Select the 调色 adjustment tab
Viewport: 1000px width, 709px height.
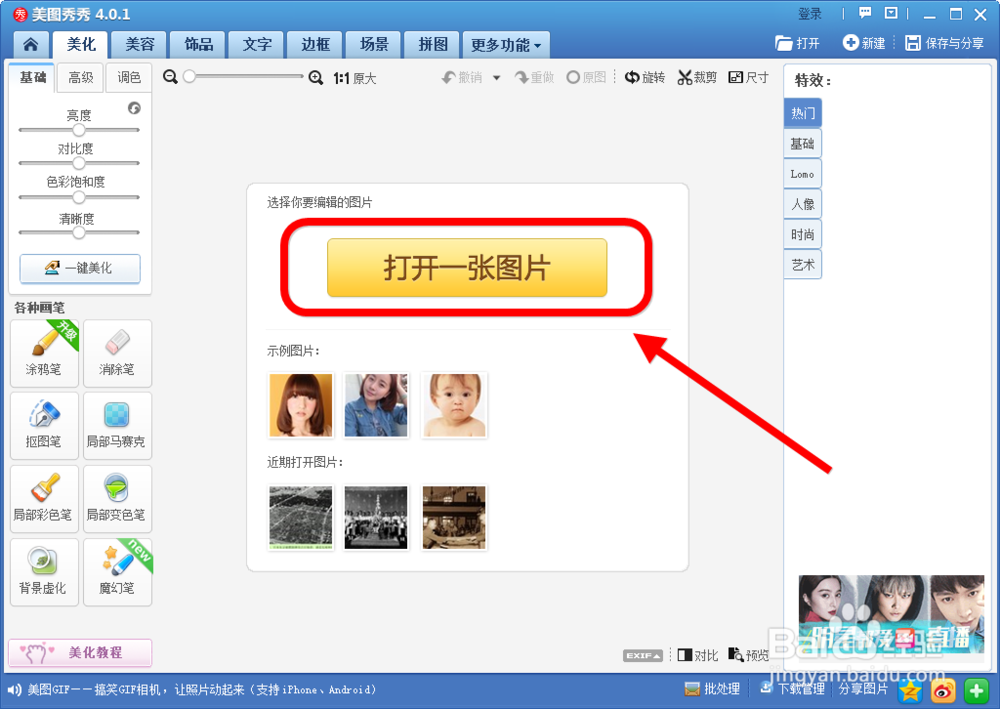pyautogui.click(x=129, y=78)
